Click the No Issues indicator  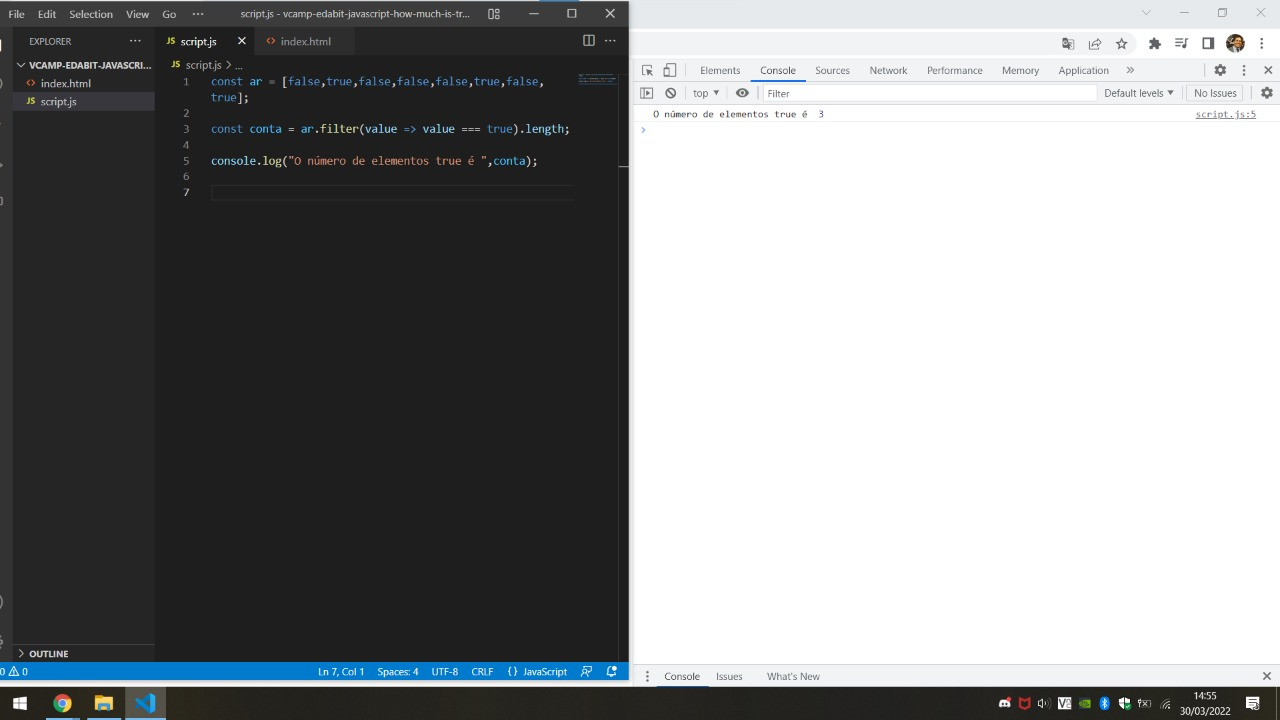tap(1215, 92)
